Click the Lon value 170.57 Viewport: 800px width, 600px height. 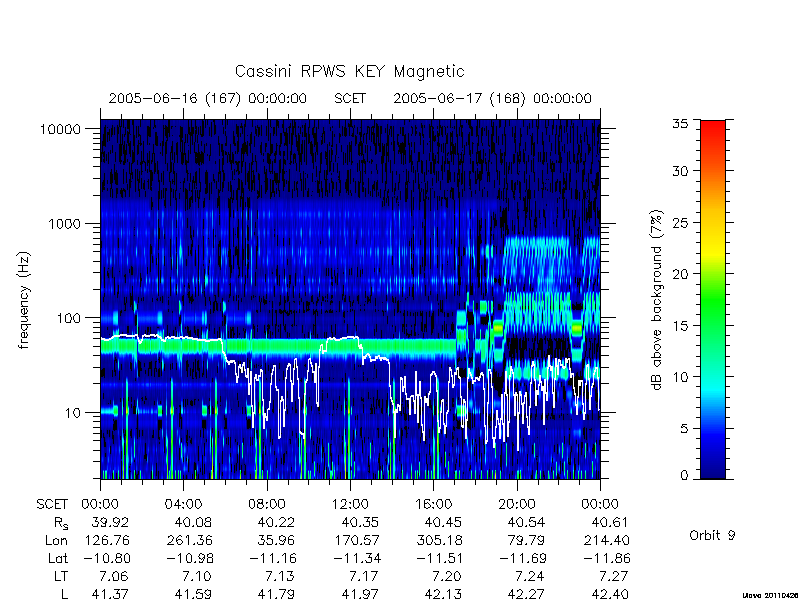pos(356,540)
